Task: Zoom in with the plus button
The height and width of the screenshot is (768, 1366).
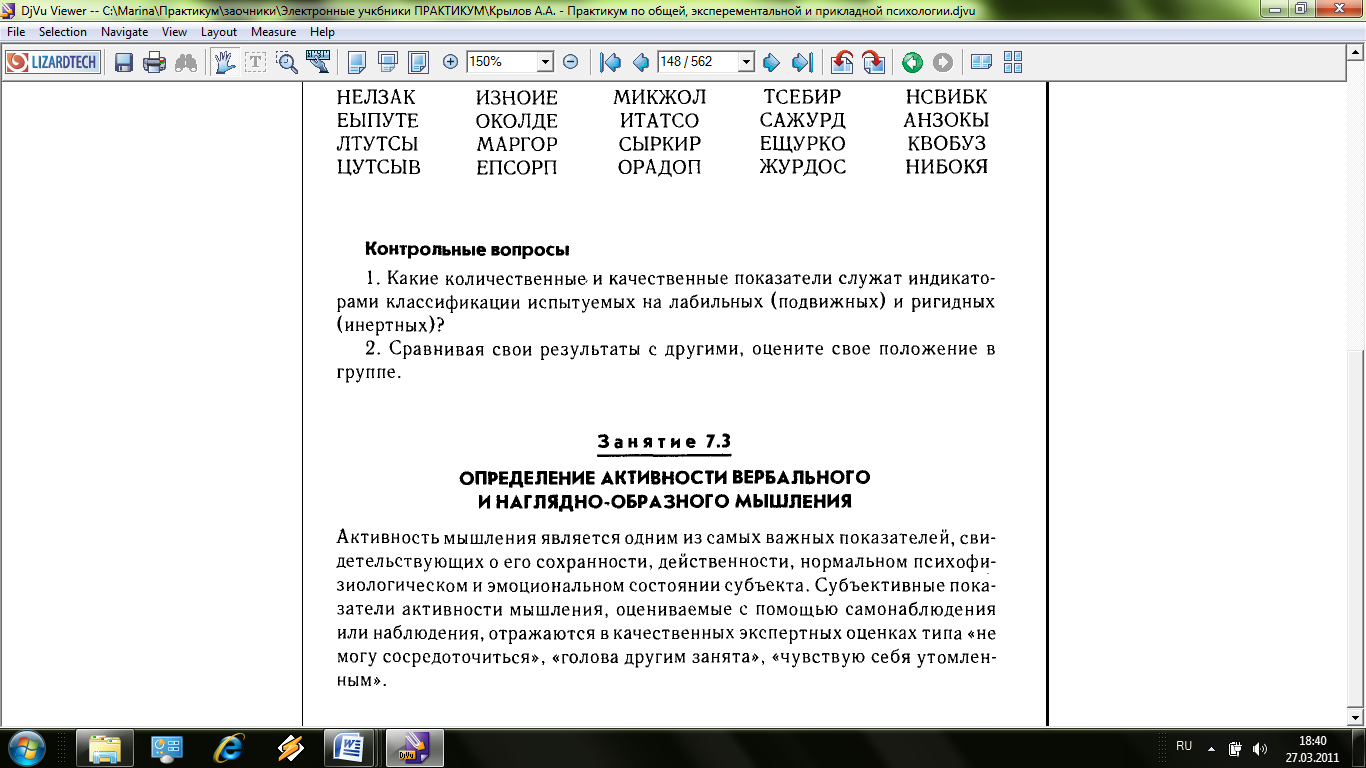Action: (450, 62)
